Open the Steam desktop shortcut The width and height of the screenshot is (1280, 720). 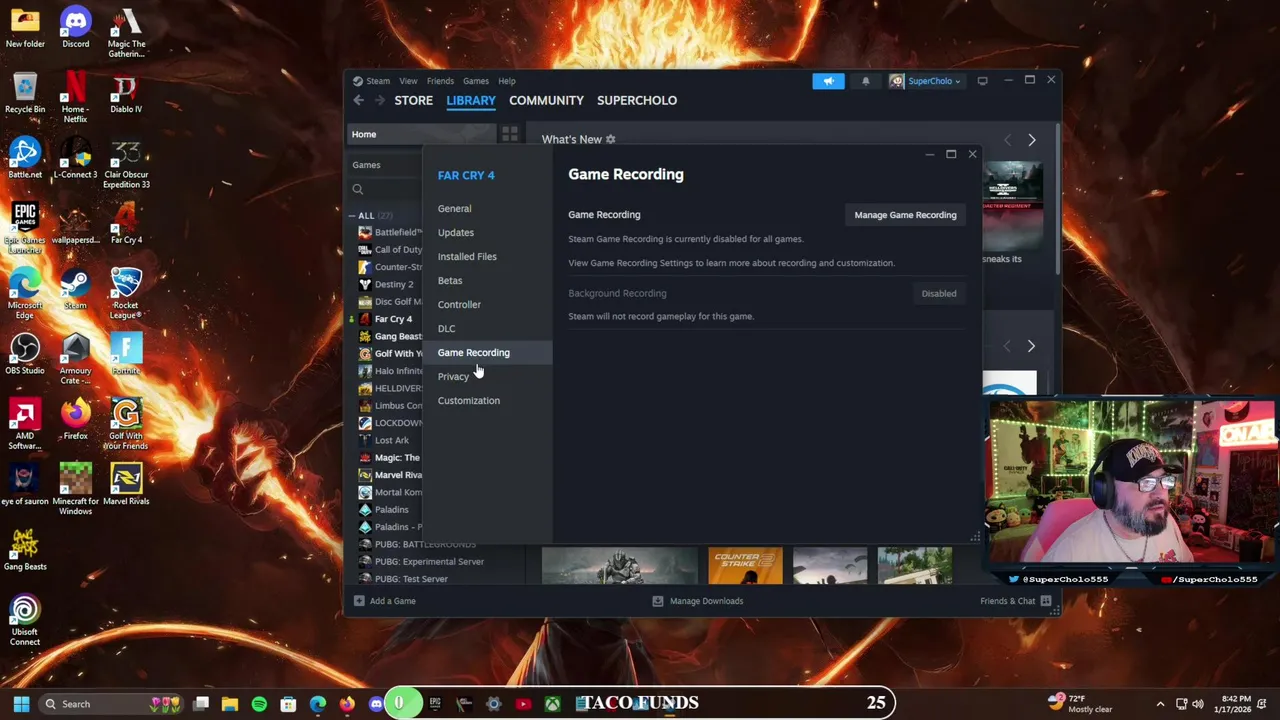pyautogui.click(x=75, y=289)
